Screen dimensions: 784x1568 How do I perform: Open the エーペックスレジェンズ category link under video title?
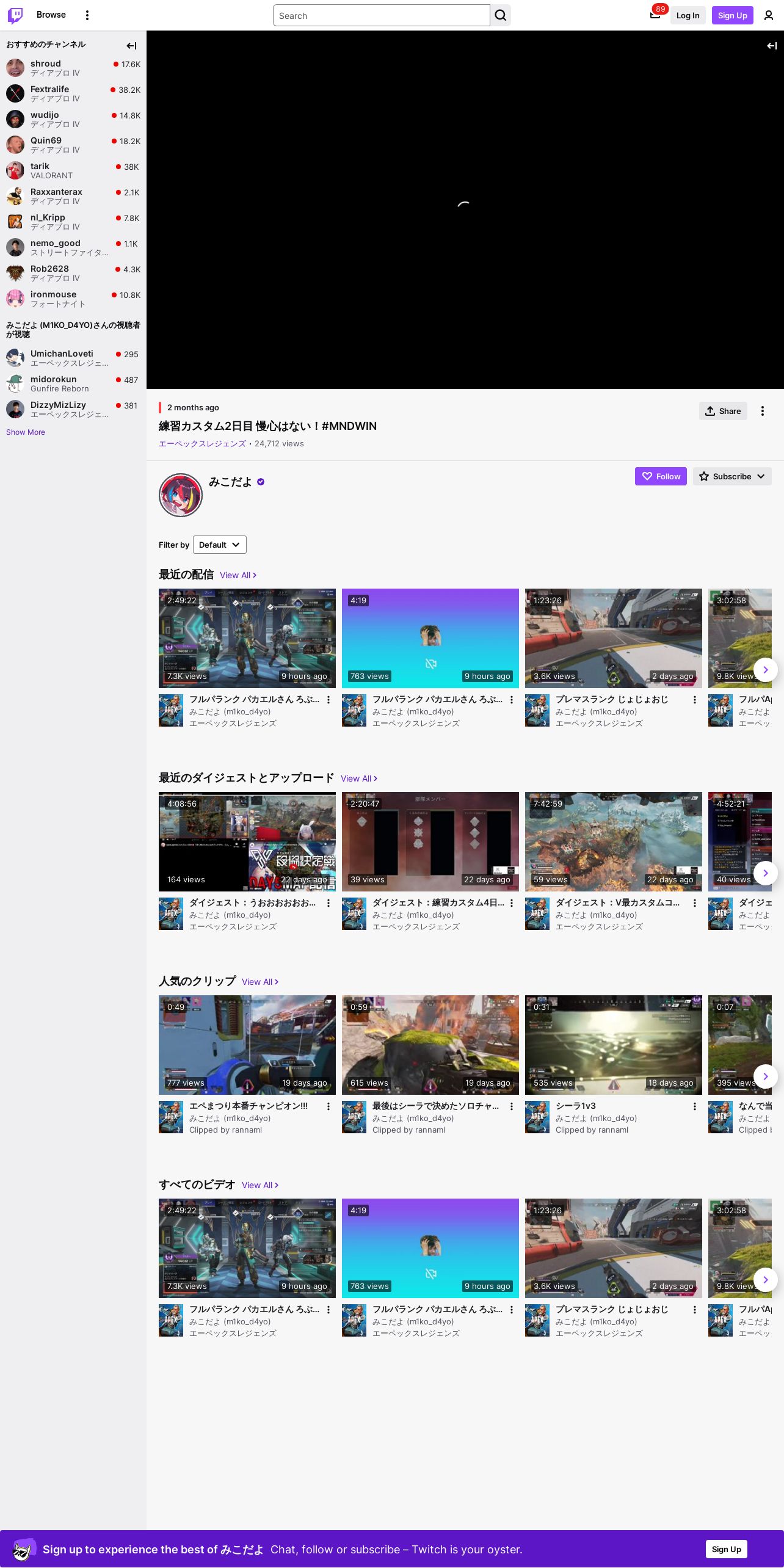(x=202, y=444)
